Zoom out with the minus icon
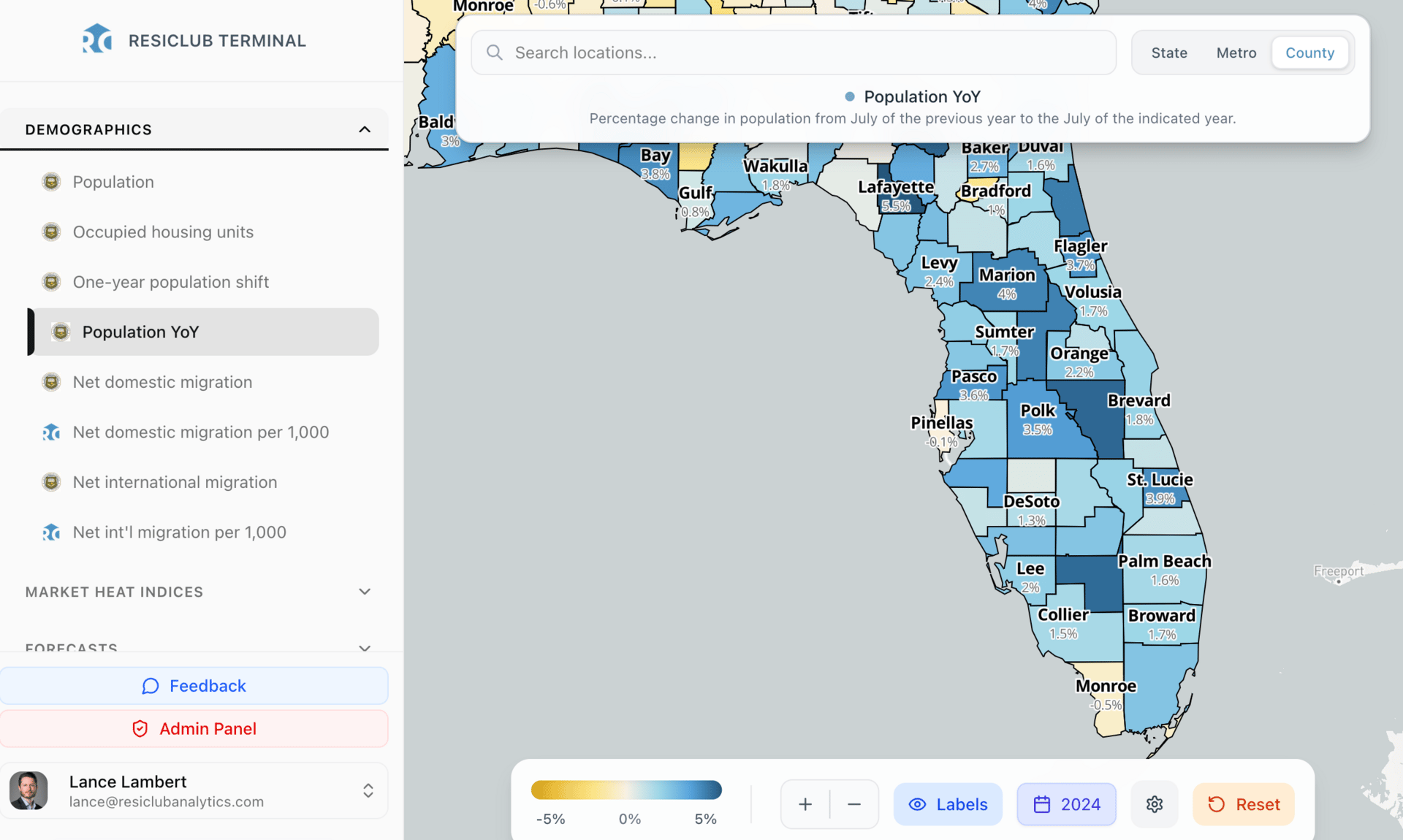This screenshot has width=1403, height=840. [x=853, y=804]
